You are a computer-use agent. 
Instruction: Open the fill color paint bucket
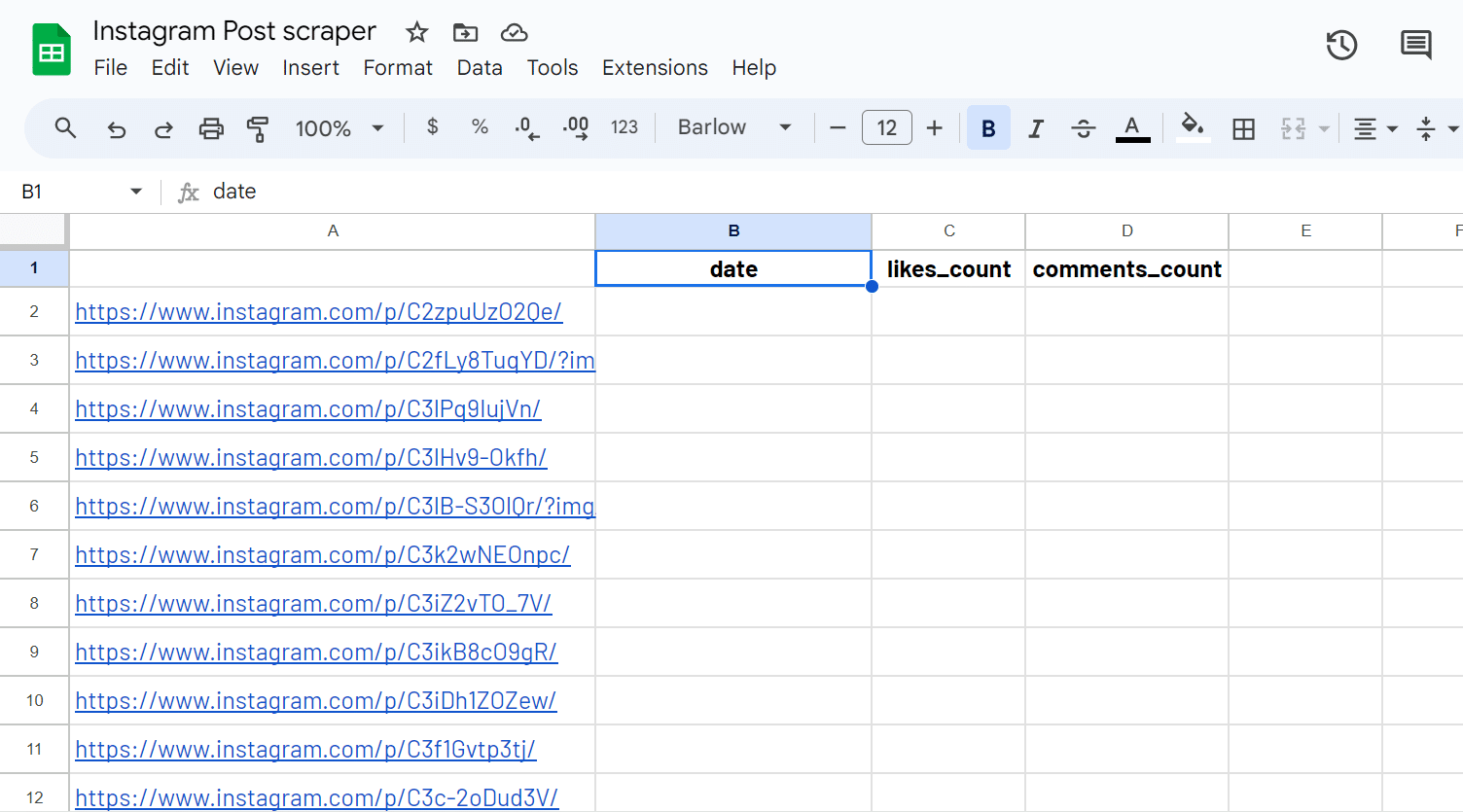[x=1193, y=127]
